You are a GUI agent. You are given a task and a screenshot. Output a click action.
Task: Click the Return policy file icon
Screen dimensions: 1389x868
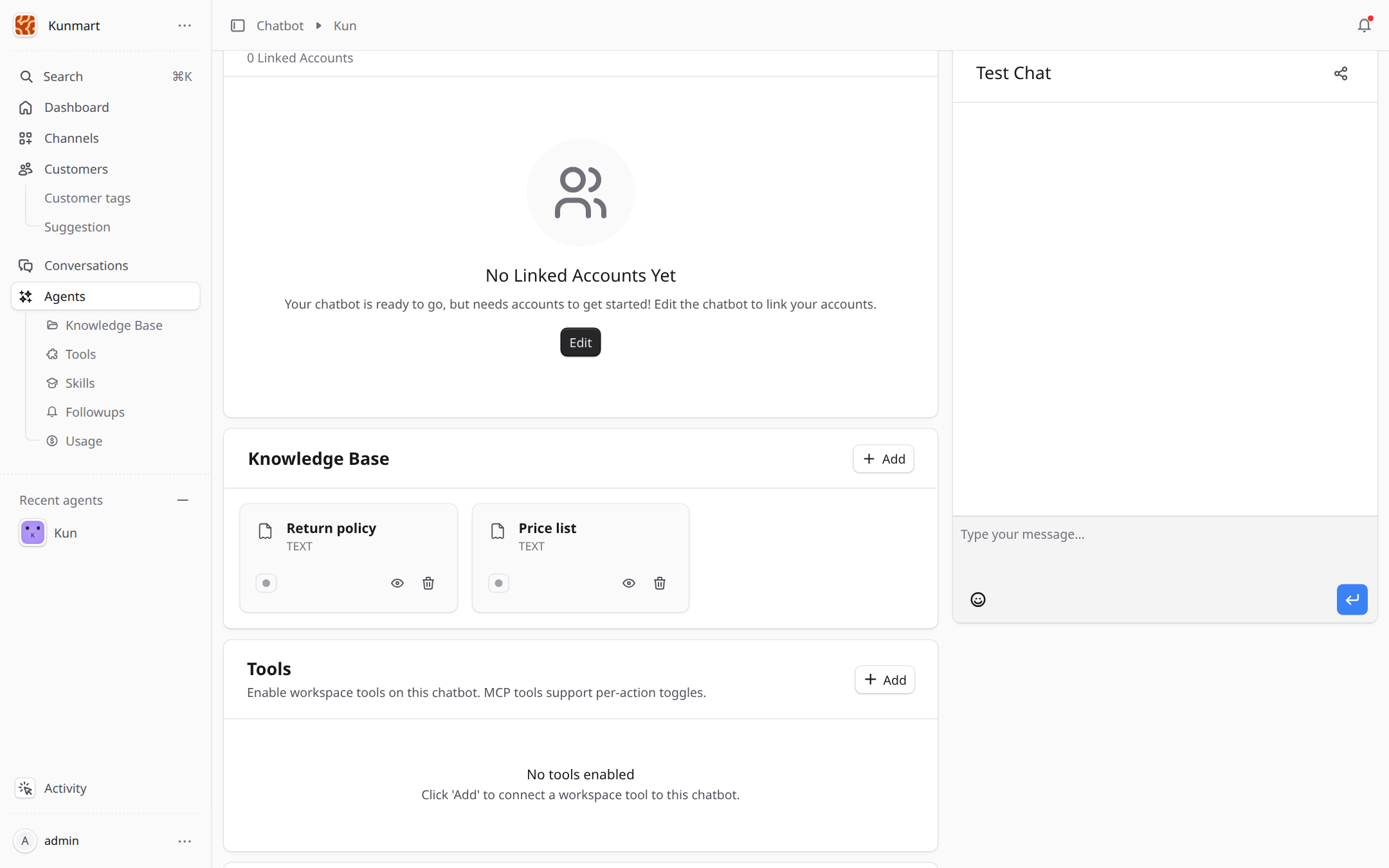click(x=266, y=531)
